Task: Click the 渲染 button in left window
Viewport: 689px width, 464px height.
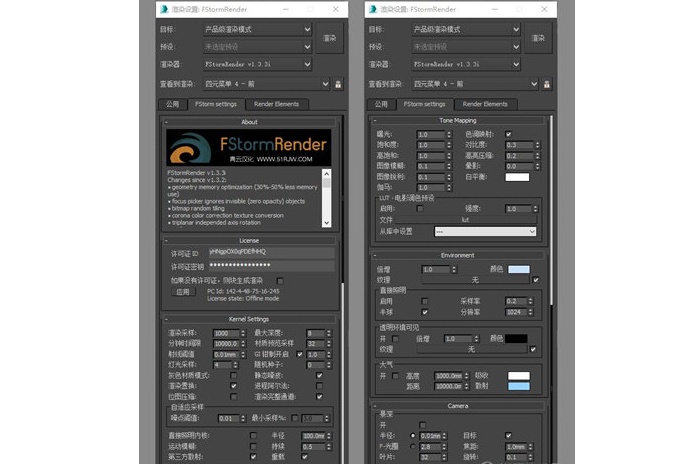Action: (x=330, y=38)
